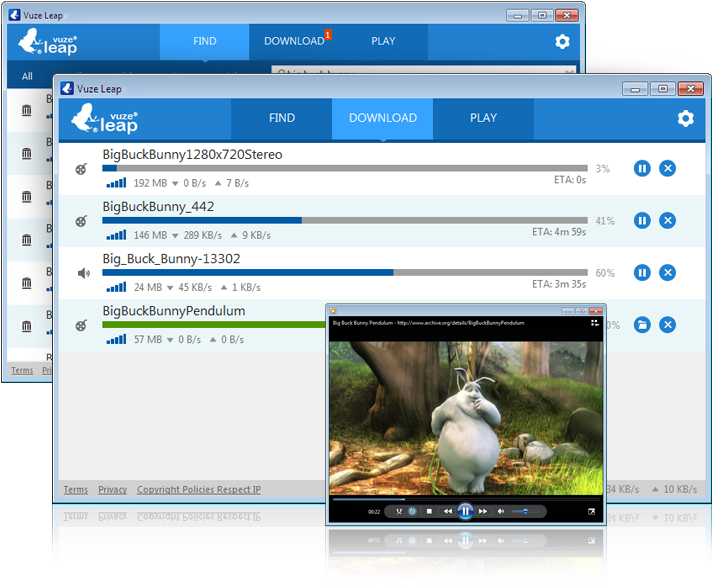Switch to the PLAY tab in front window

coord(483,118)
